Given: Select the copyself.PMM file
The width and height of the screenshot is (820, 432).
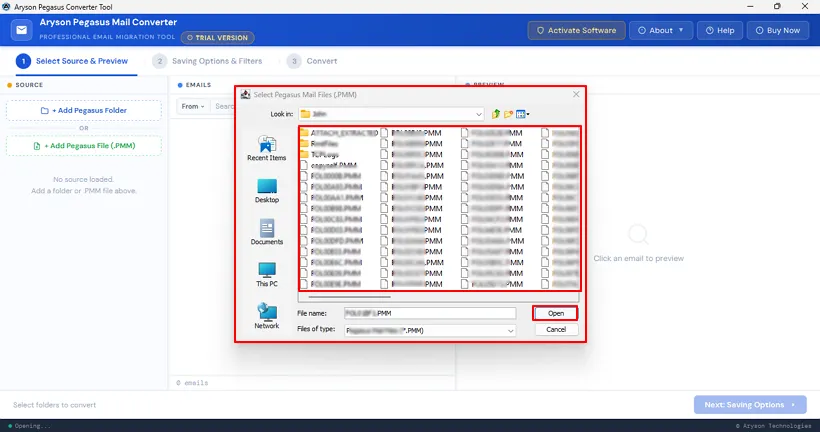Looking at the screenshot, I should pyautogui.click(x=329, y=165).
